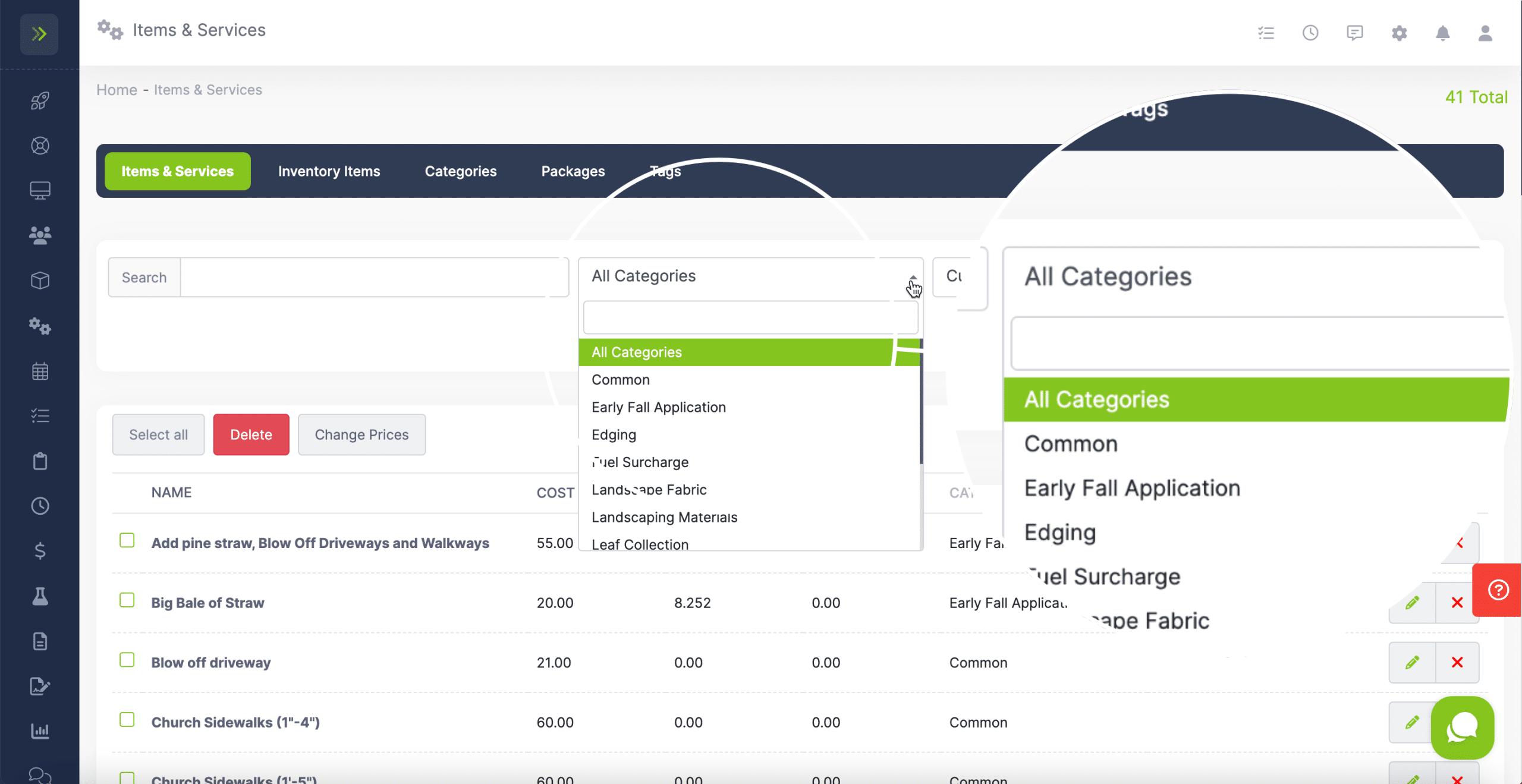This screenshot has height=784, width=1522.
Task: Delete the Big Bale of Straw row
Action: coord(1457,603)
